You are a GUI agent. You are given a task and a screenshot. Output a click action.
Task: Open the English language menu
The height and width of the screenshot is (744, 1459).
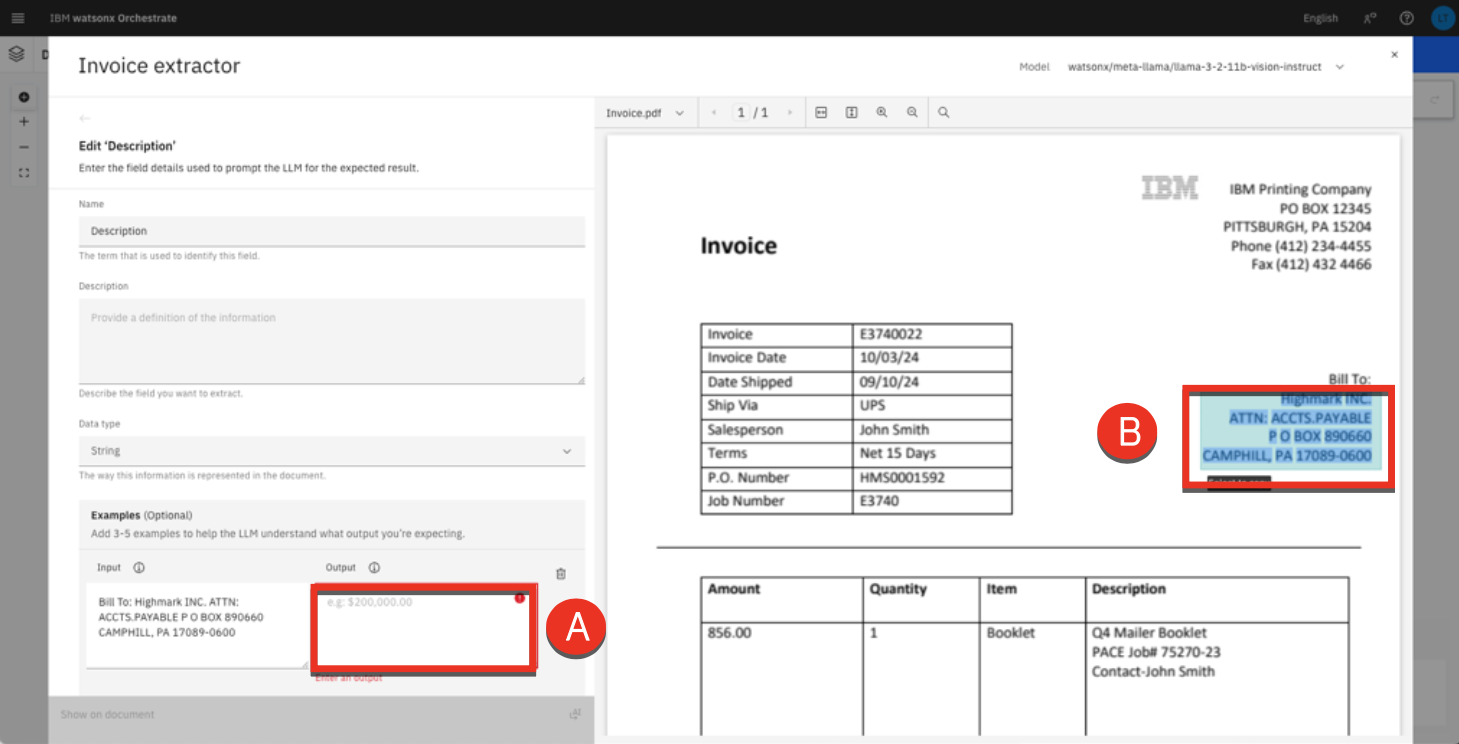1320,18
